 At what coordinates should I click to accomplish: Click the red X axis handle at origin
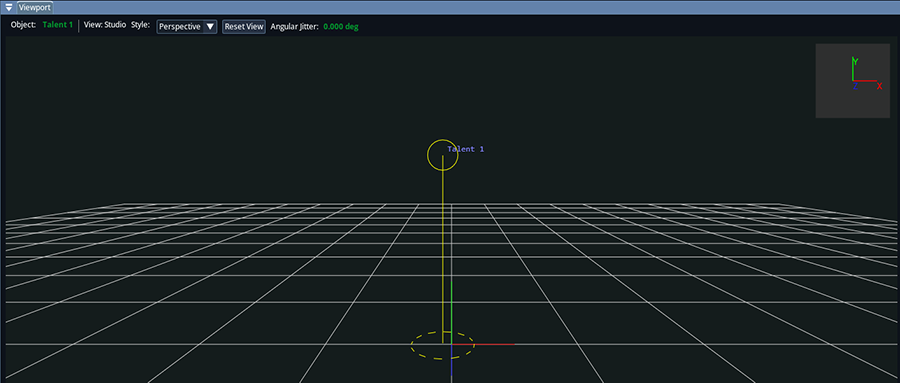coord(483,344)
